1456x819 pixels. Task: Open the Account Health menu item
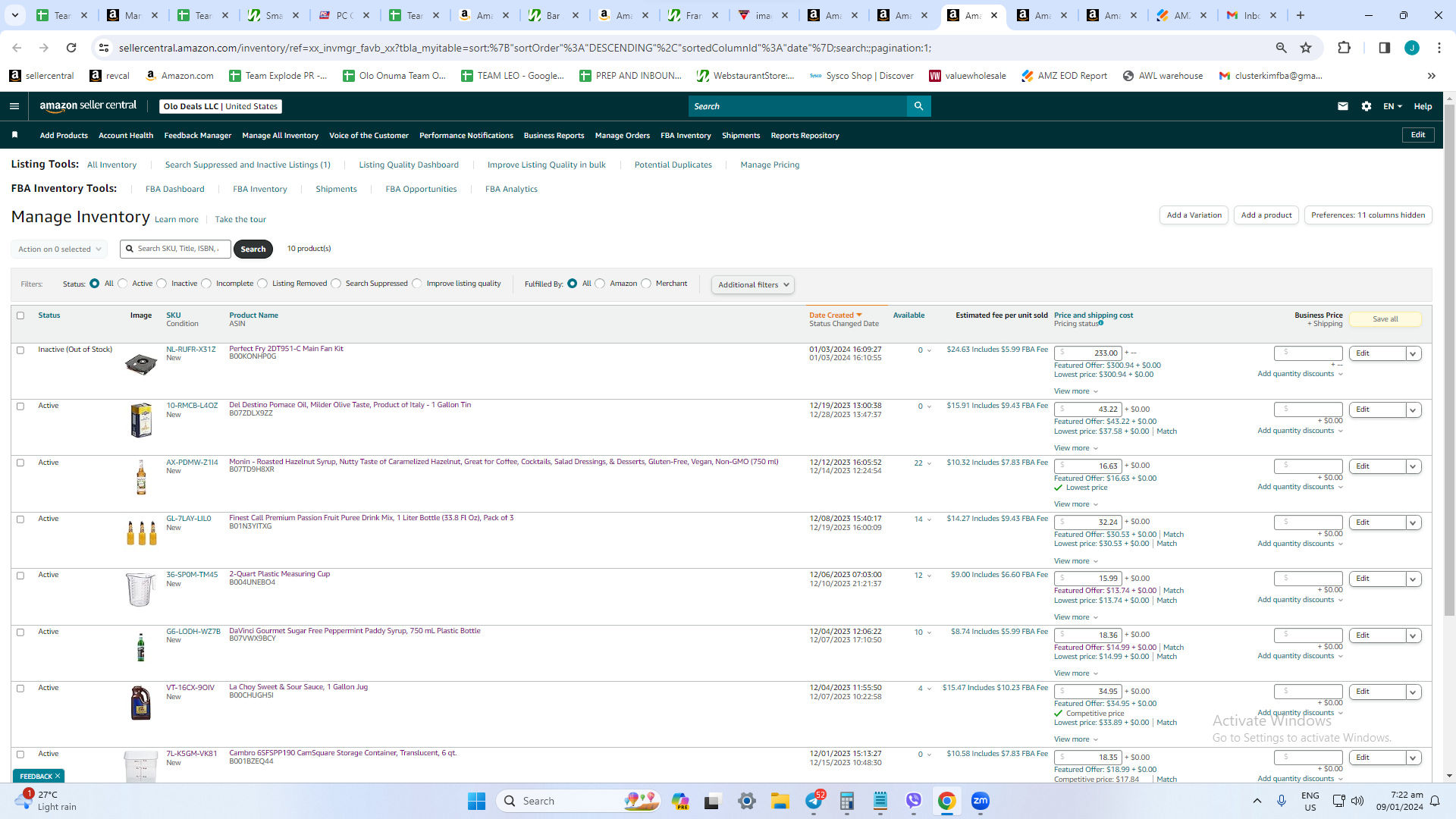coord(126,136)
